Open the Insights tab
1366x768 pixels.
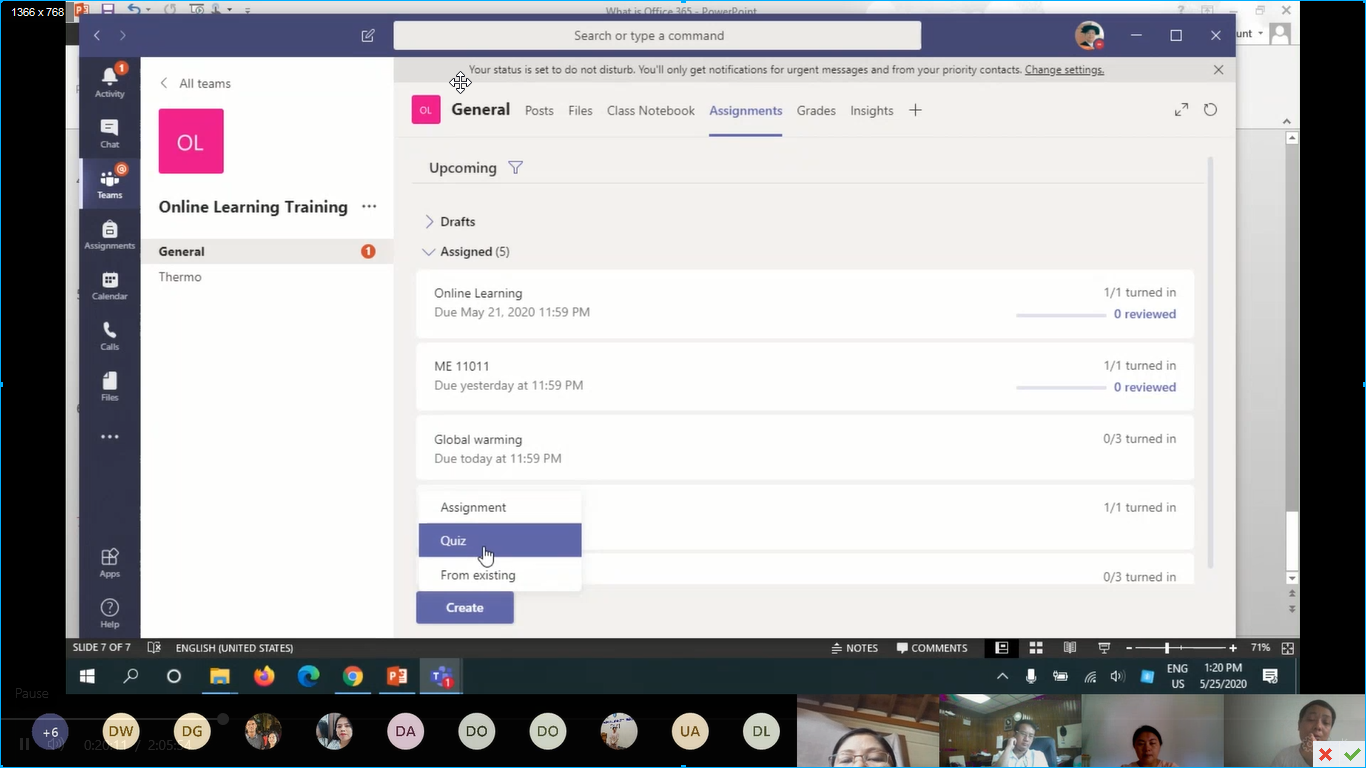tap(872, 111)
